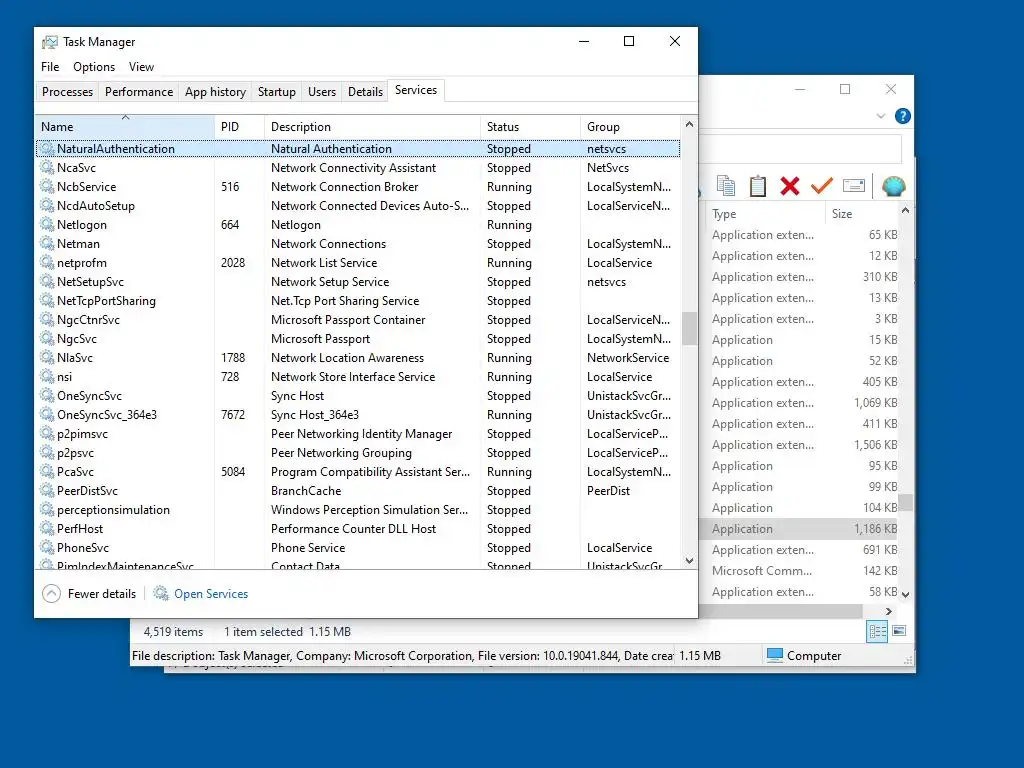Viewport: 1024px width, 768px height.
Task: Click the gear icon next to Netlogon
Action: click(x=47, y=225)
